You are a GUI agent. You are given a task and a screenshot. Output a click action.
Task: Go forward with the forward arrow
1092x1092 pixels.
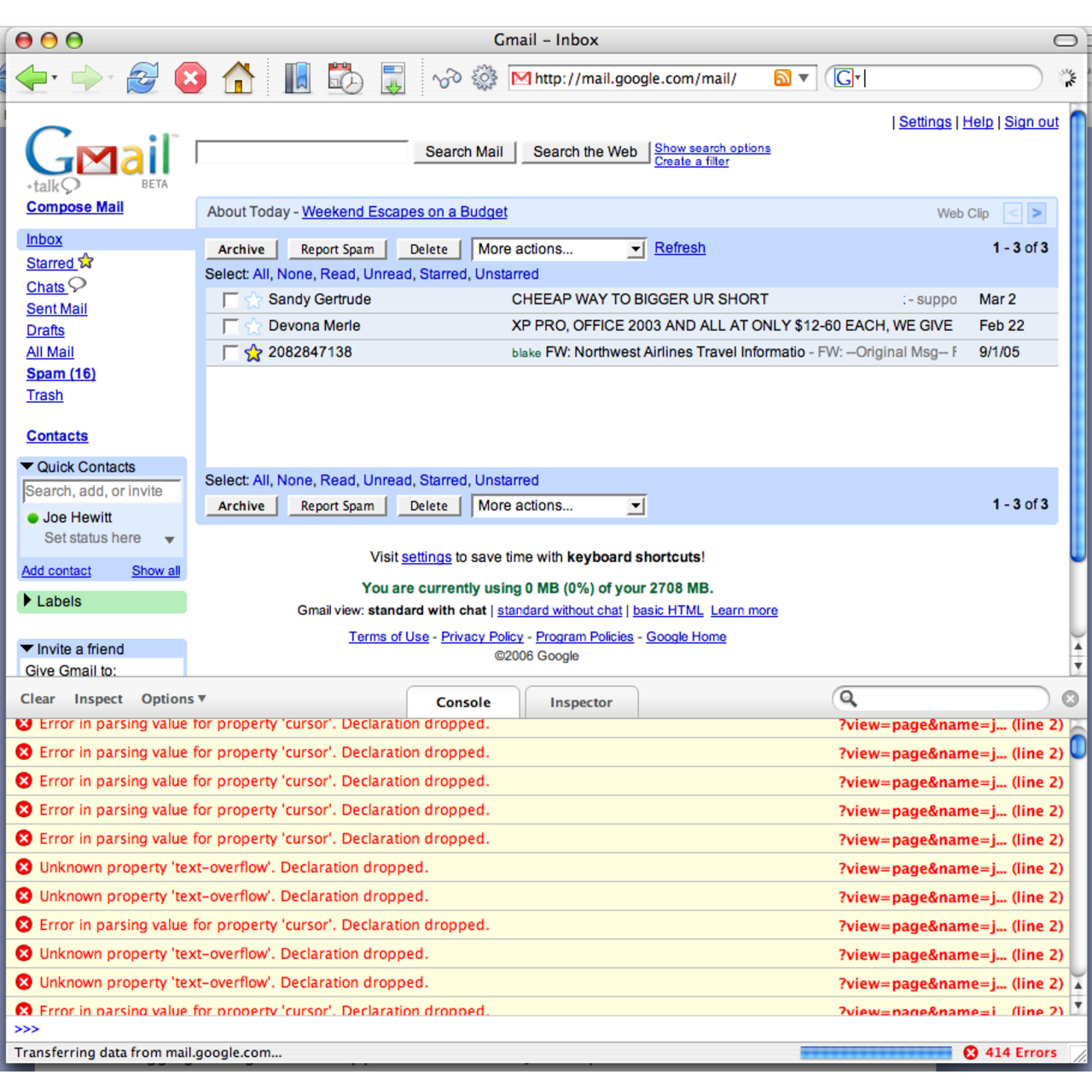point(86,78)
